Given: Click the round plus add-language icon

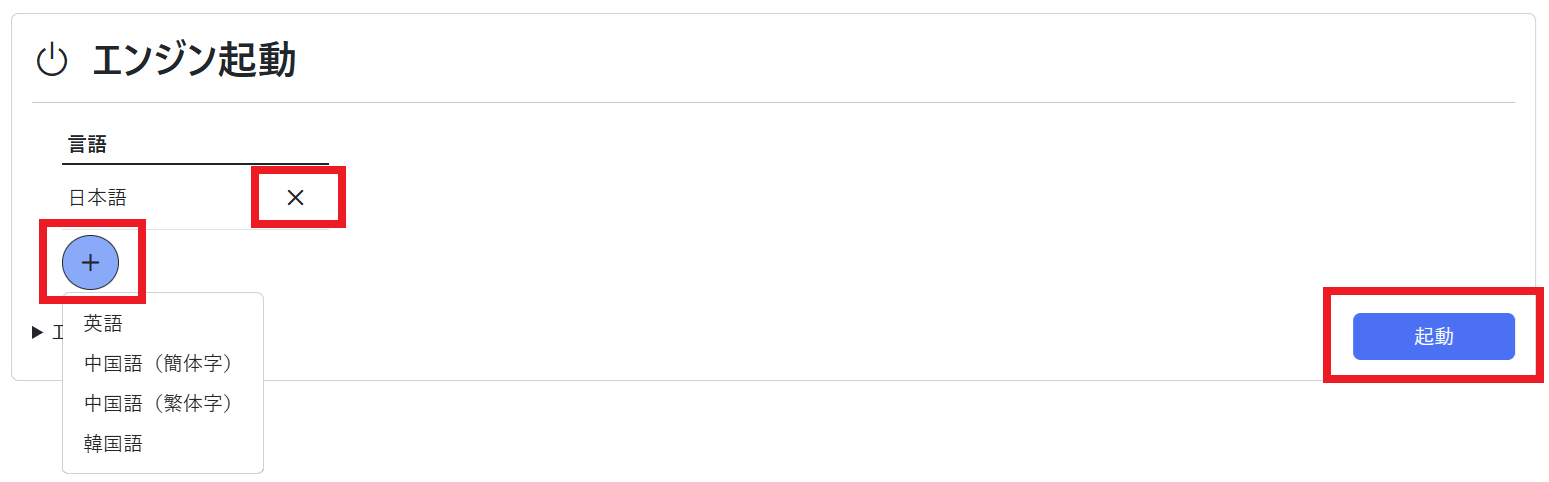Looking at the screenshot, I should (x=91, y=262).
